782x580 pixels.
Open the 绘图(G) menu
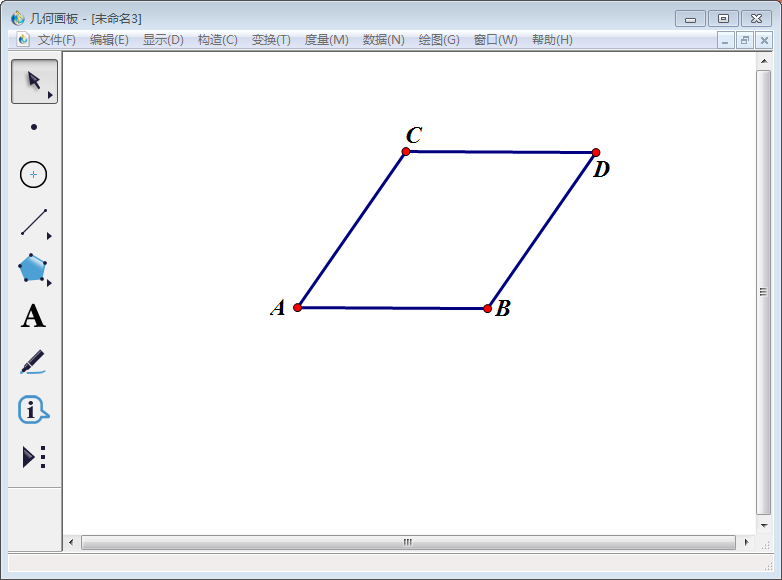pyautogui.click(x=439, y=40)
